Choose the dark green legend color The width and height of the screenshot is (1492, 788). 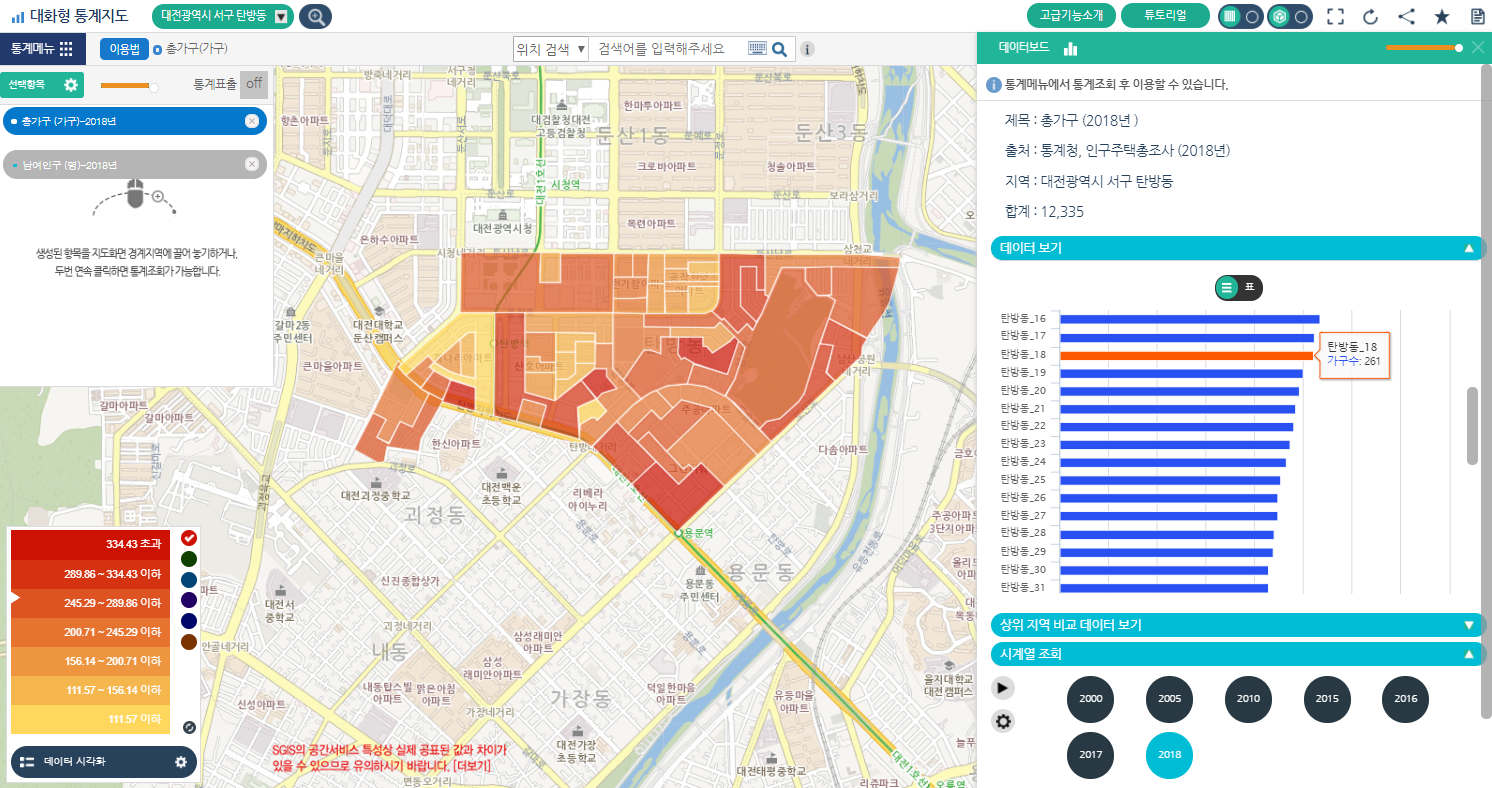point(189,558)
